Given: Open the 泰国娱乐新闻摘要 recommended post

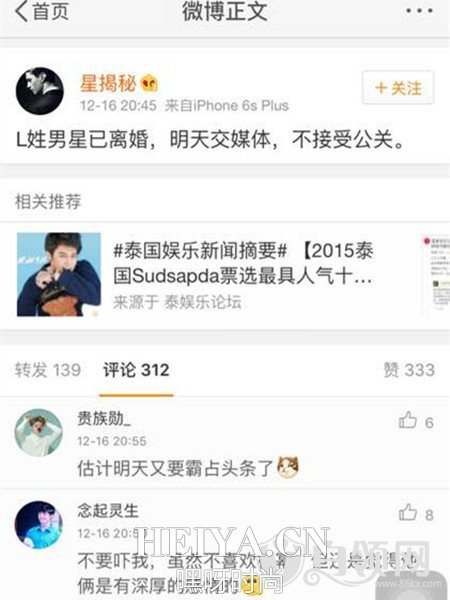Looking at the screenshot, I should (x=243, y=263).
